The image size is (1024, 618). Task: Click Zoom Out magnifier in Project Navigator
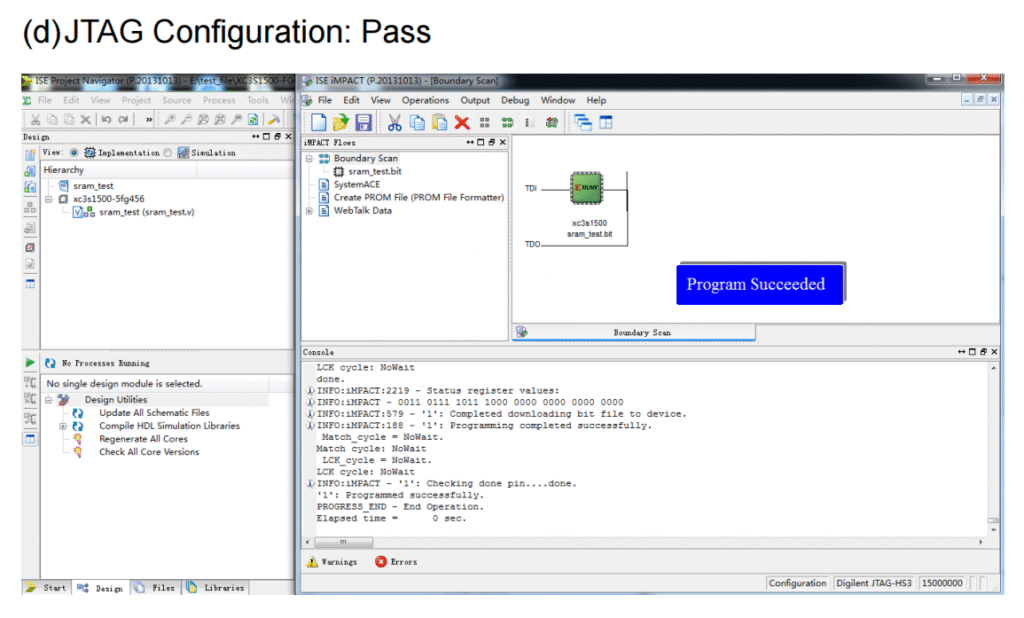[186, 120]
